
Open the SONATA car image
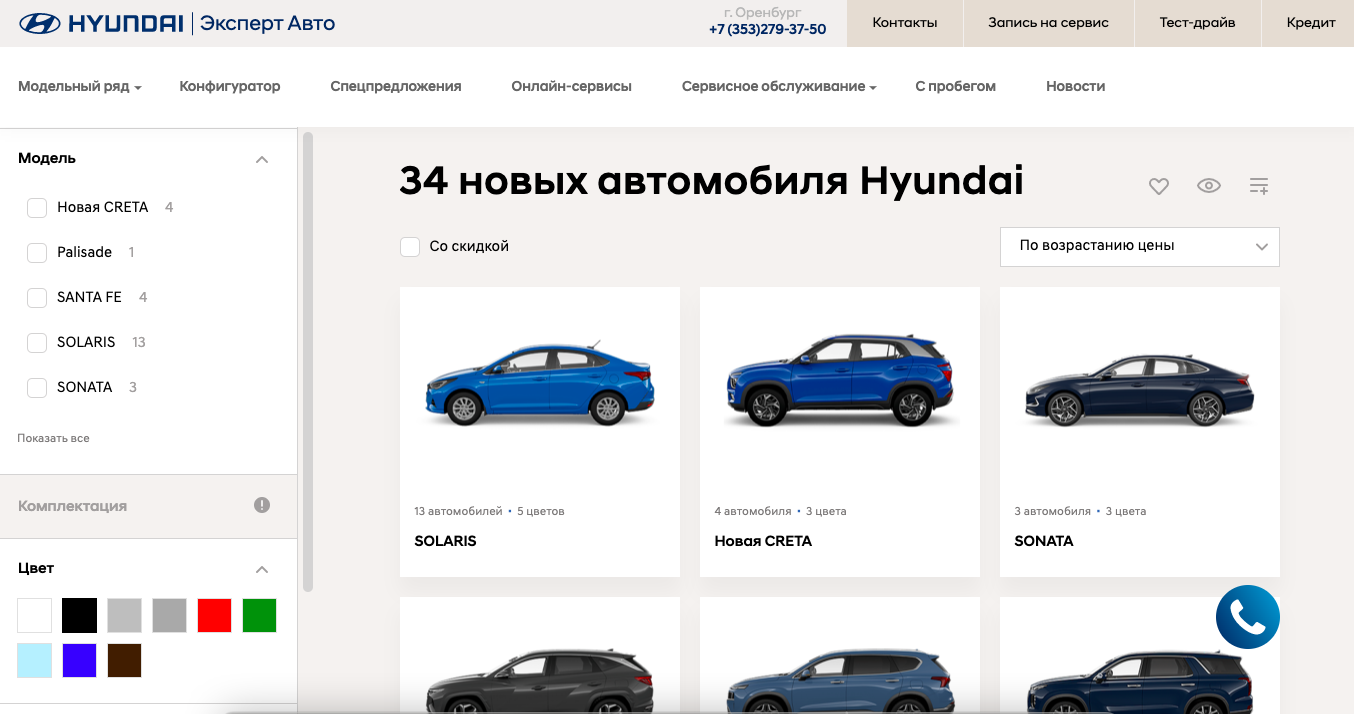[x=1140, y=389]
